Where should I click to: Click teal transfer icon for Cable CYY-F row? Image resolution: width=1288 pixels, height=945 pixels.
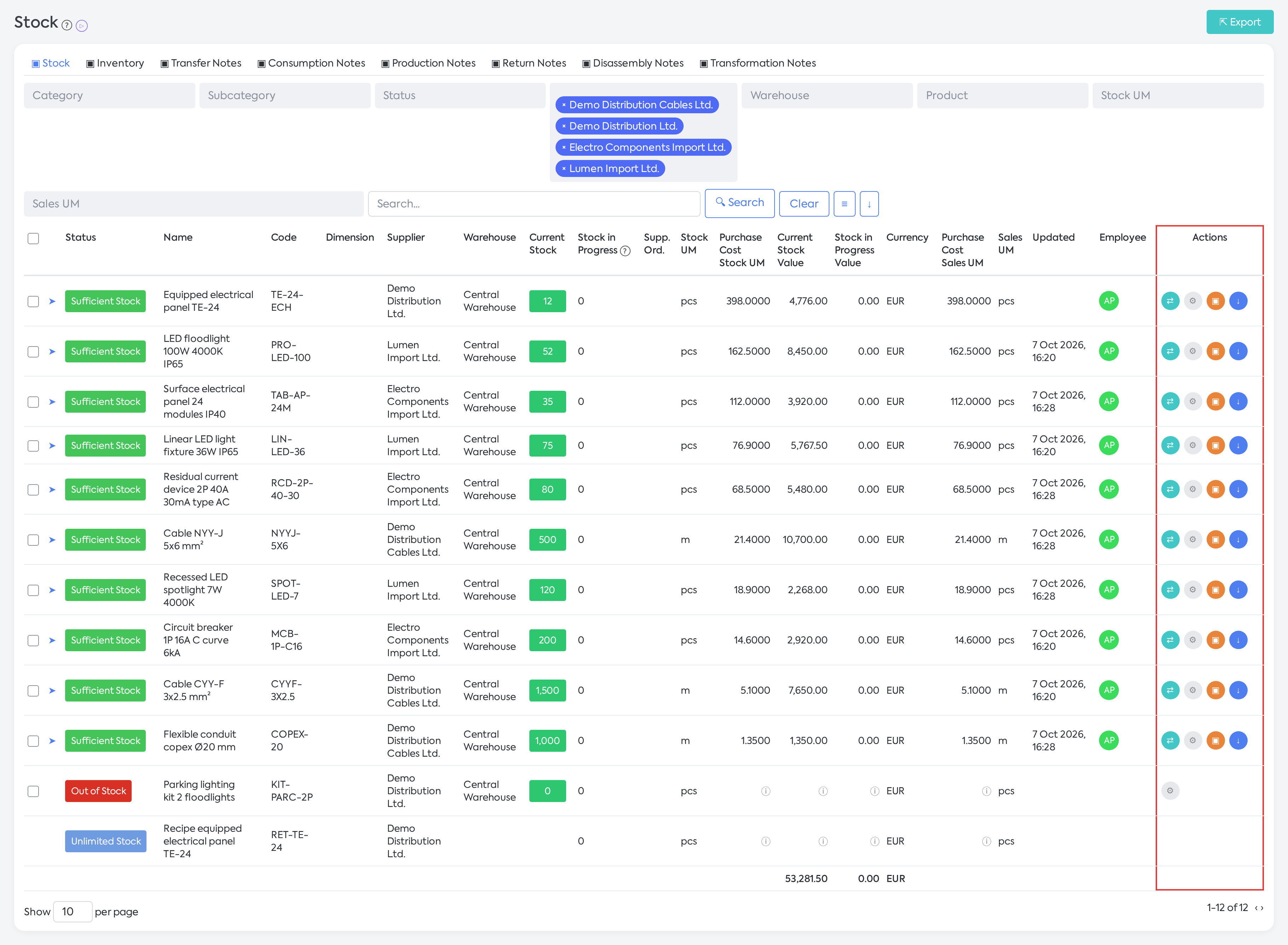click(x=1170, y=691)
